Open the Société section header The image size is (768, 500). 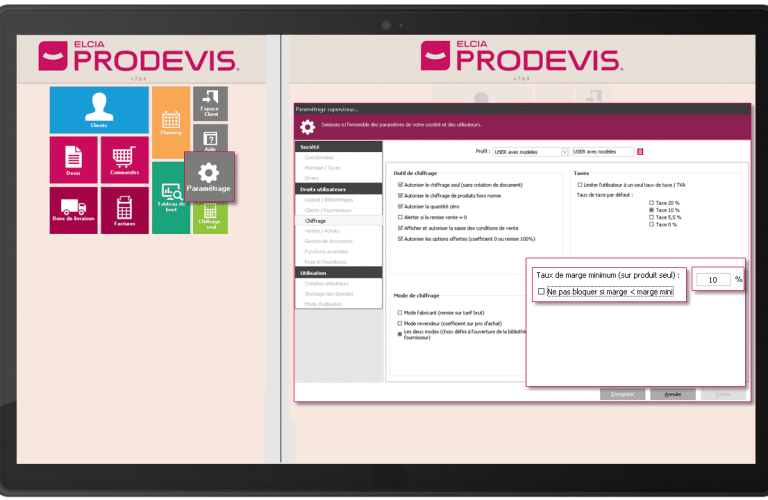[338, 147]
